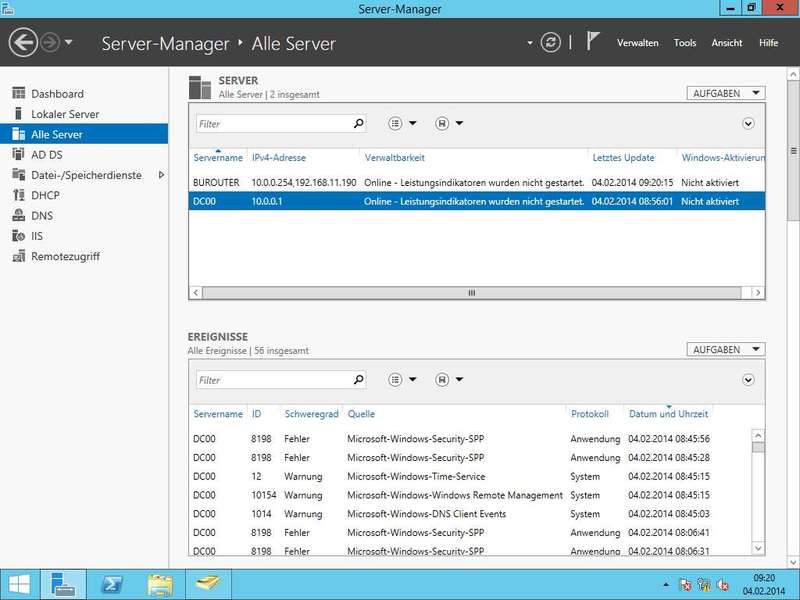Sort events by the Schweregrad column

pos(311,414)
